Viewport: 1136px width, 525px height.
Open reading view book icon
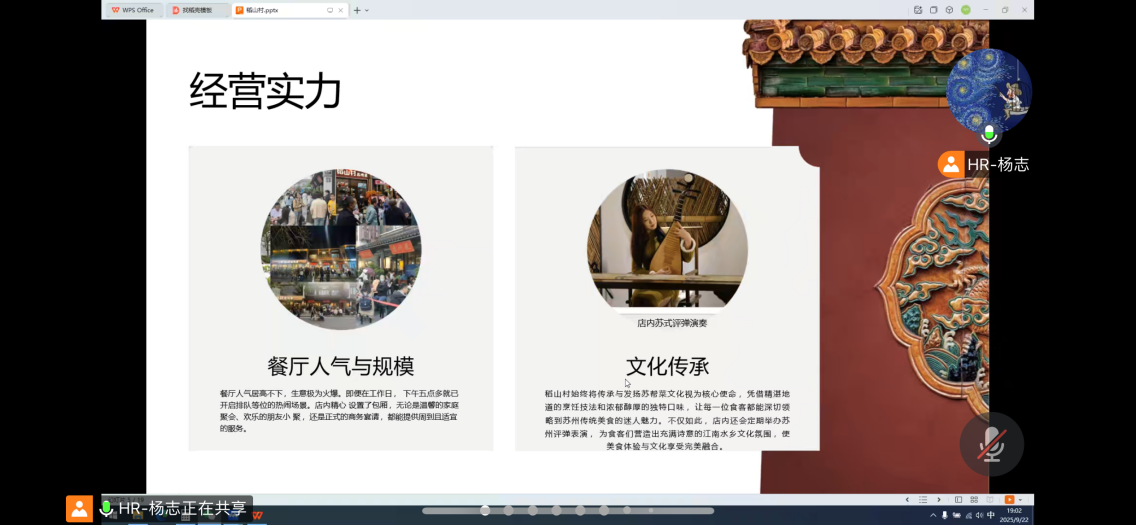990,499
